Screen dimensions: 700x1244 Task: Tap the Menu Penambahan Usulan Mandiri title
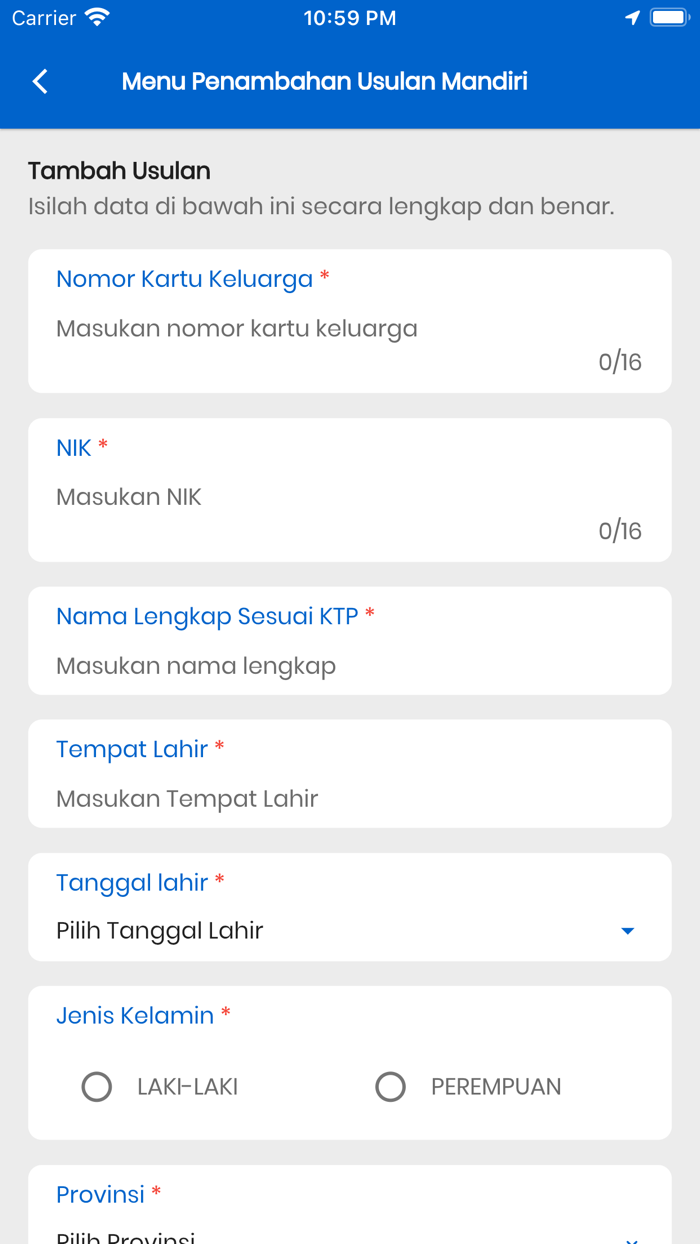323,81
